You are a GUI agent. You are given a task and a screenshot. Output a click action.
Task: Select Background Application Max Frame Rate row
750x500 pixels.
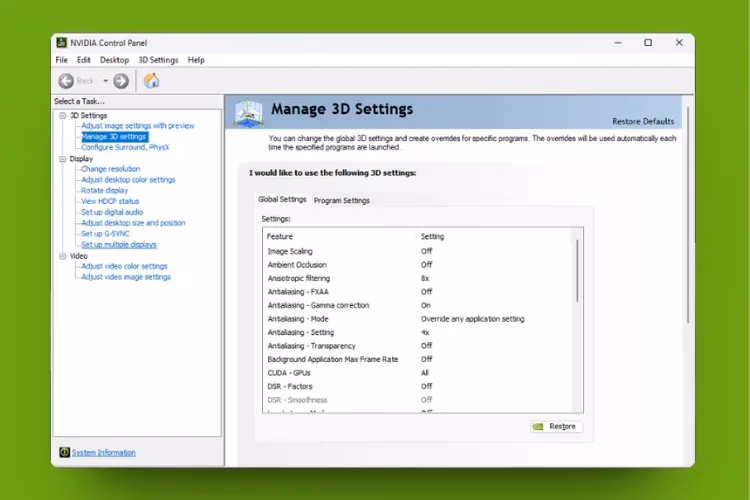419,359
